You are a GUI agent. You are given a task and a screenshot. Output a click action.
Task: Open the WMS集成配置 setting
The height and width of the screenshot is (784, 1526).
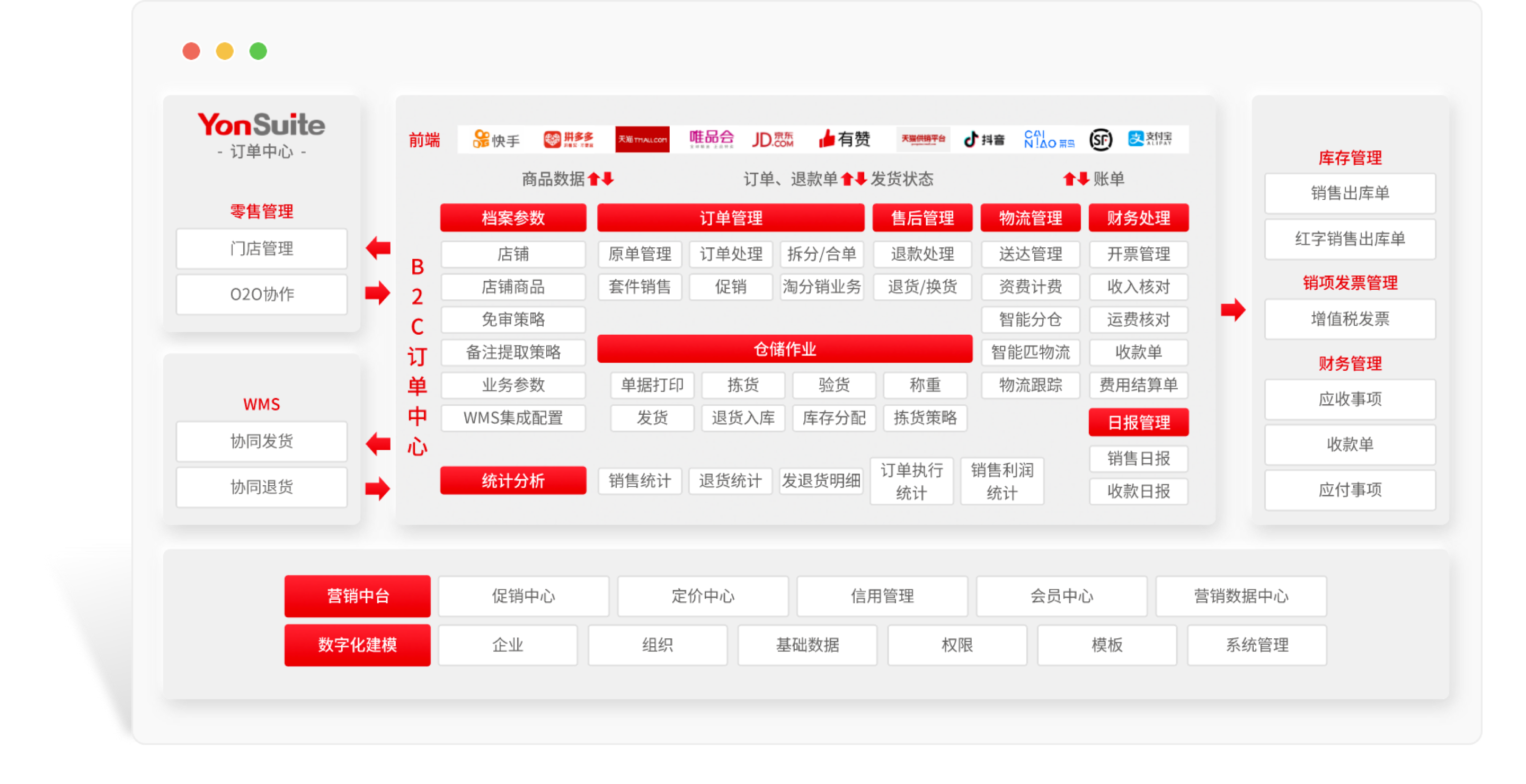[513, 418]
